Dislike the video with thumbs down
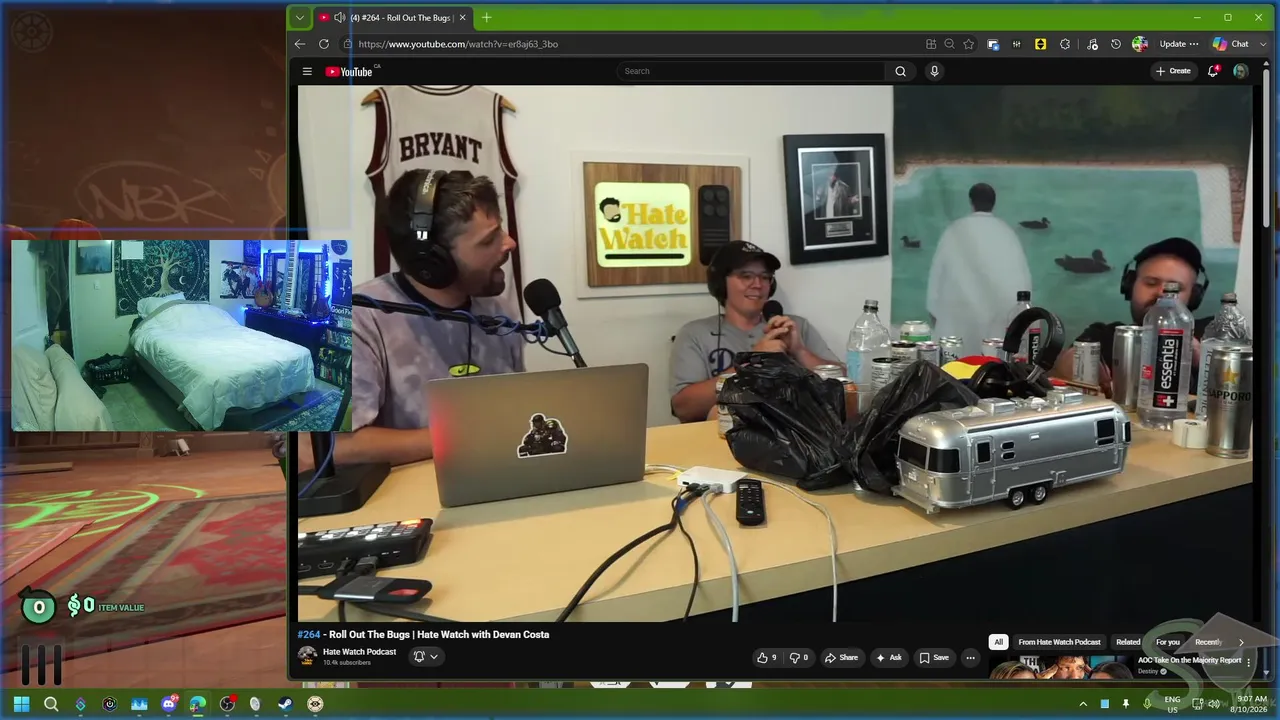Viewport: 1280px width, 720px height. [x=799, y=658]
